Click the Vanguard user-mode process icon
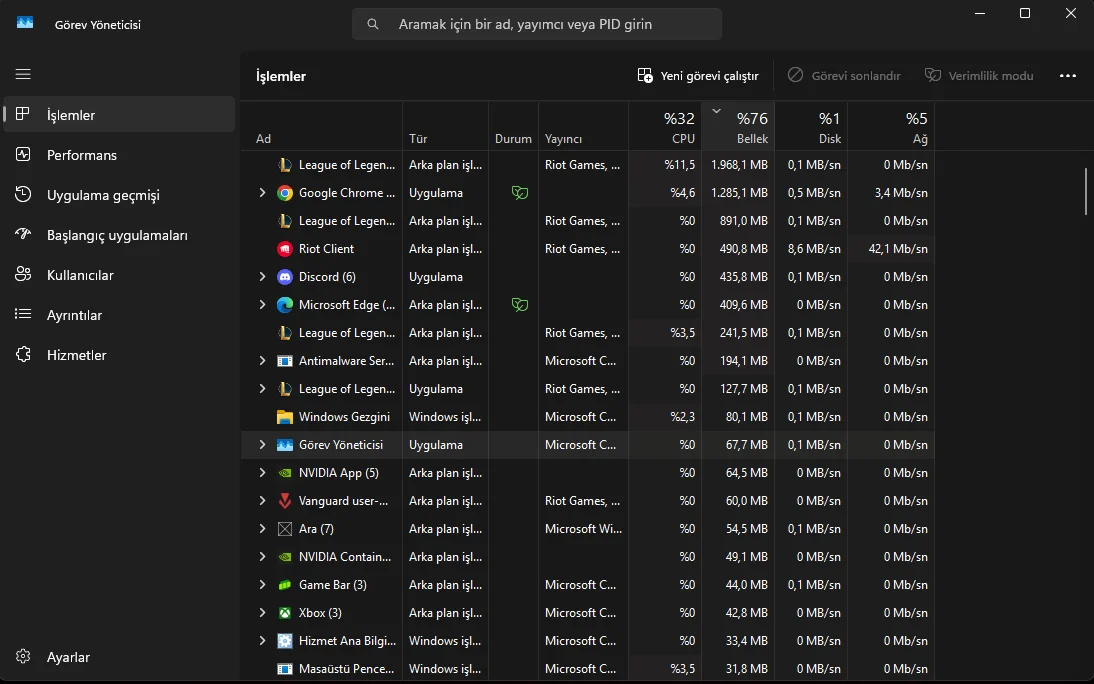Image resolution: width=1094 pixels, height=684 pixels. click(285, 500)
